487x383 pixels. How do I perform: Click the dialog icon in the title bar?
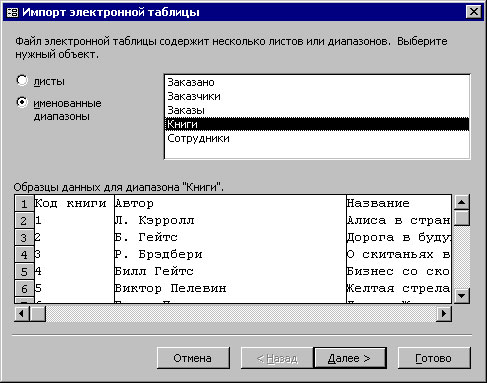(12, 12)
